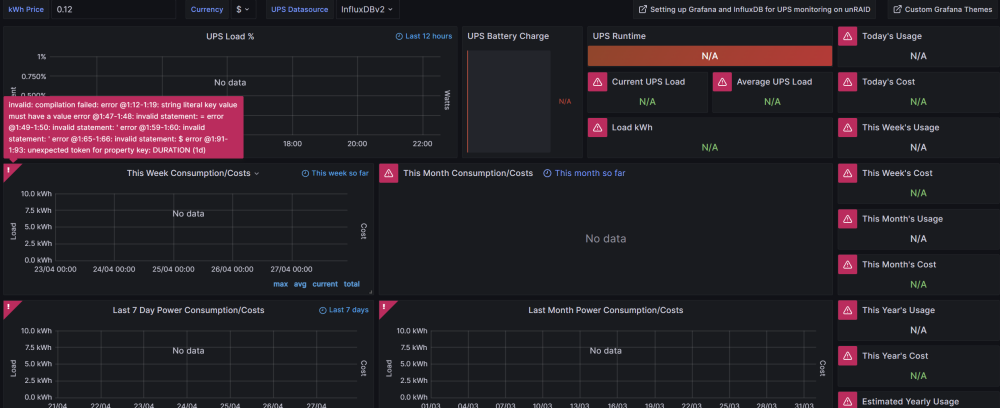Click the Last Month Power Consumption/Costs title
This screenshot has width=1000, height=408.
[606, 310]
